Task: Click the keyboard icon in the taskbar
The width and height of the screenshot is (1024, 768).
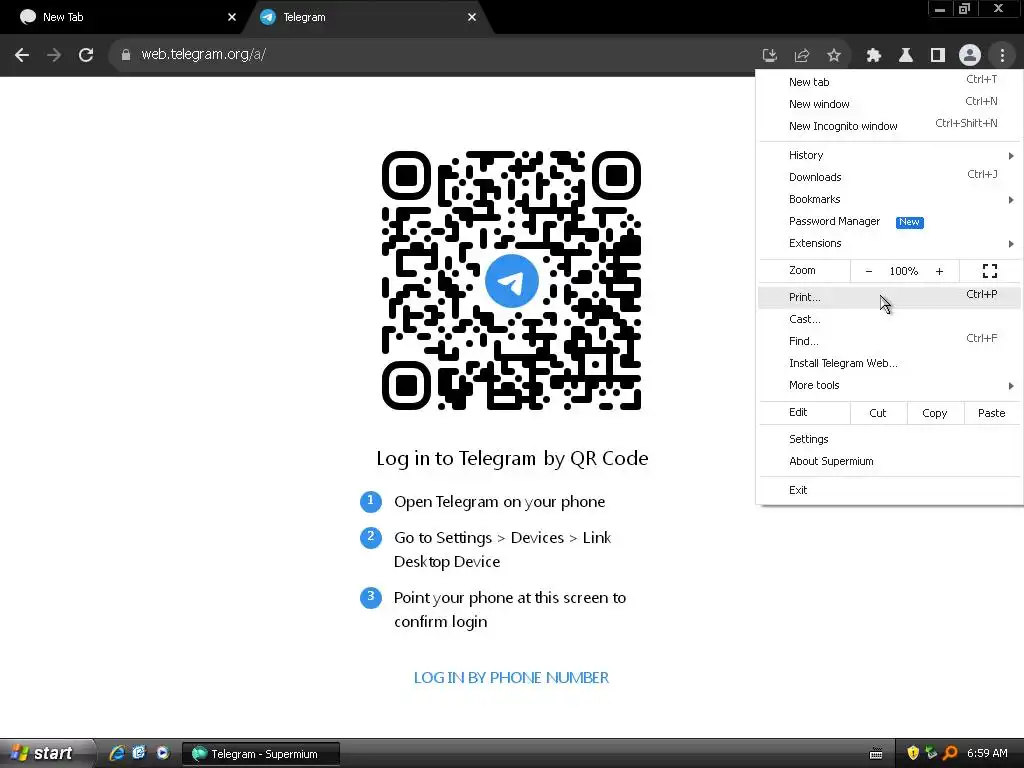Action: (876, 754)
